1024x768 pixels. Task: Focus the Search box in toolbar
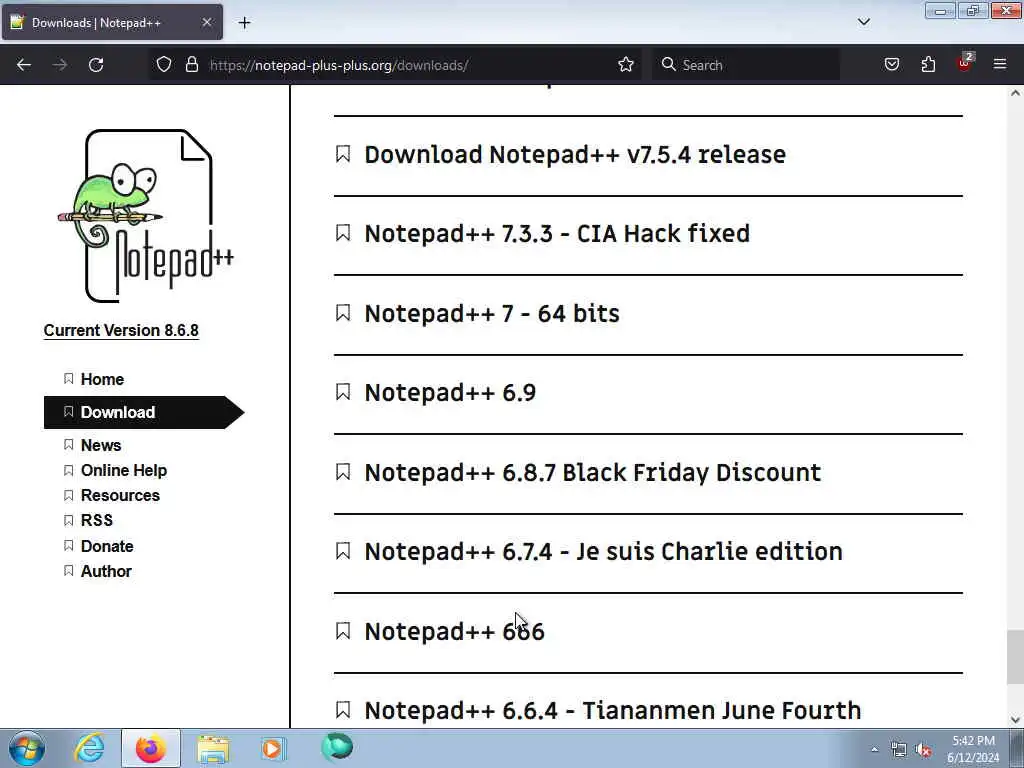pyautogui.click(x=746, y=65)
